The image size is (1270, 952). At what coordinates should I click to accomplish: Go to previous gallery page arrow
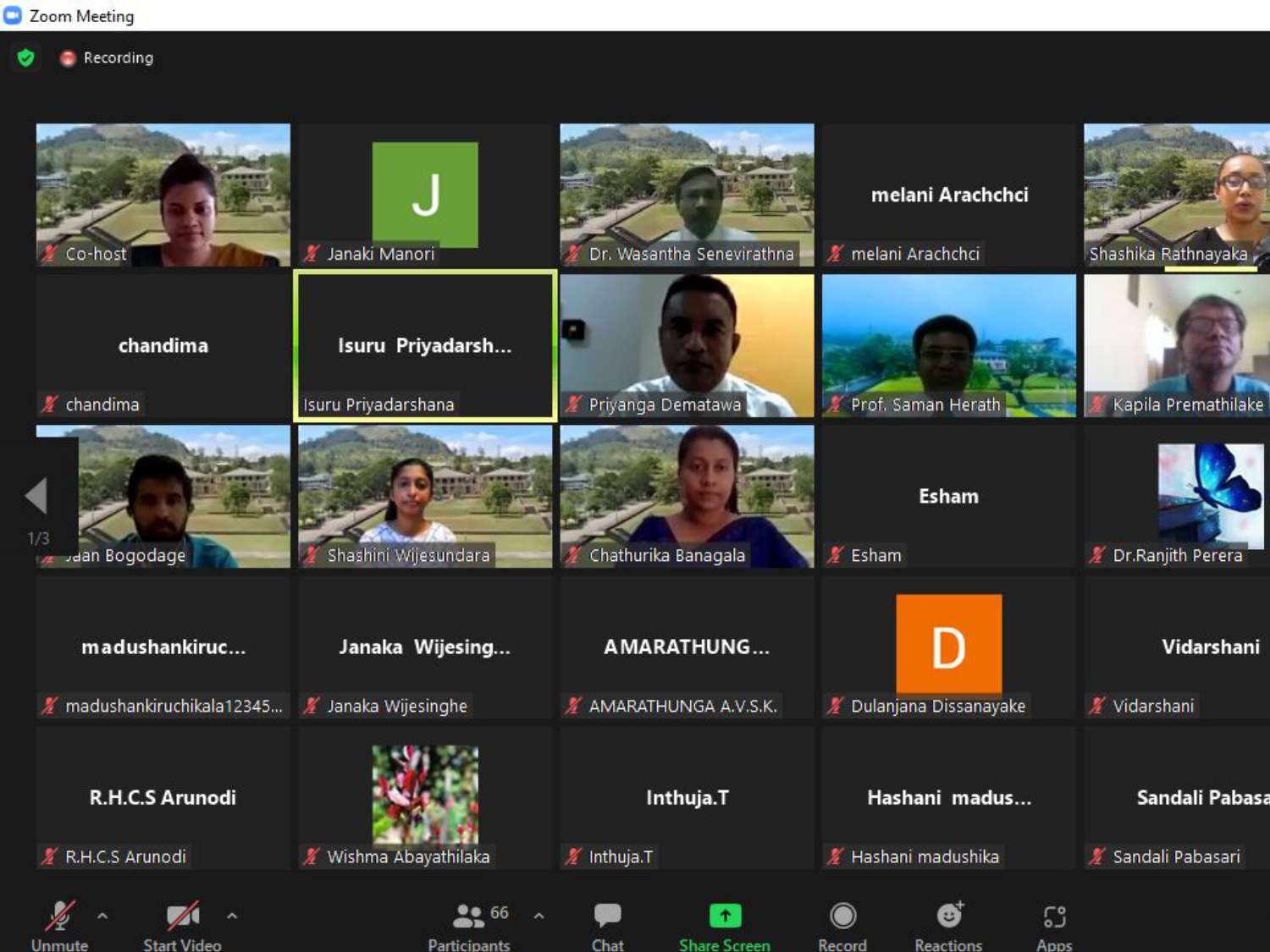[x=36, y=496]
